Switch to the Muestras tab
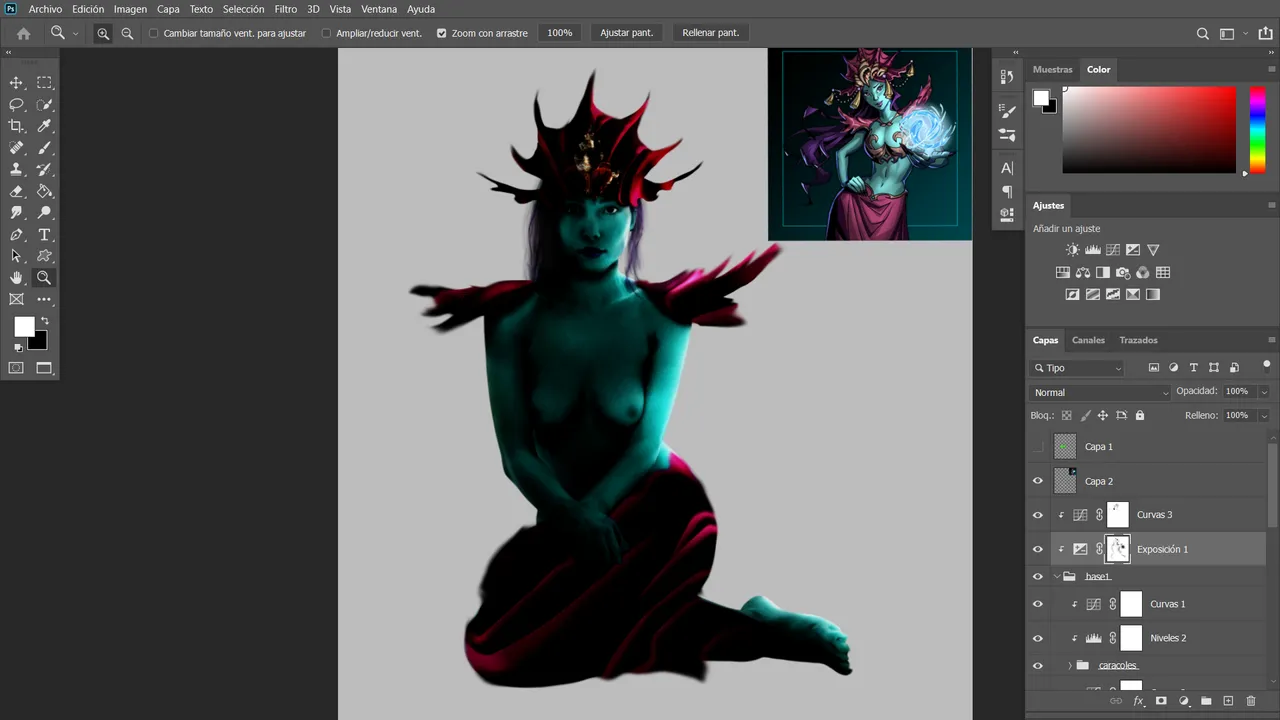Viewport: 1280px width, 720px height. (1052, 69)
